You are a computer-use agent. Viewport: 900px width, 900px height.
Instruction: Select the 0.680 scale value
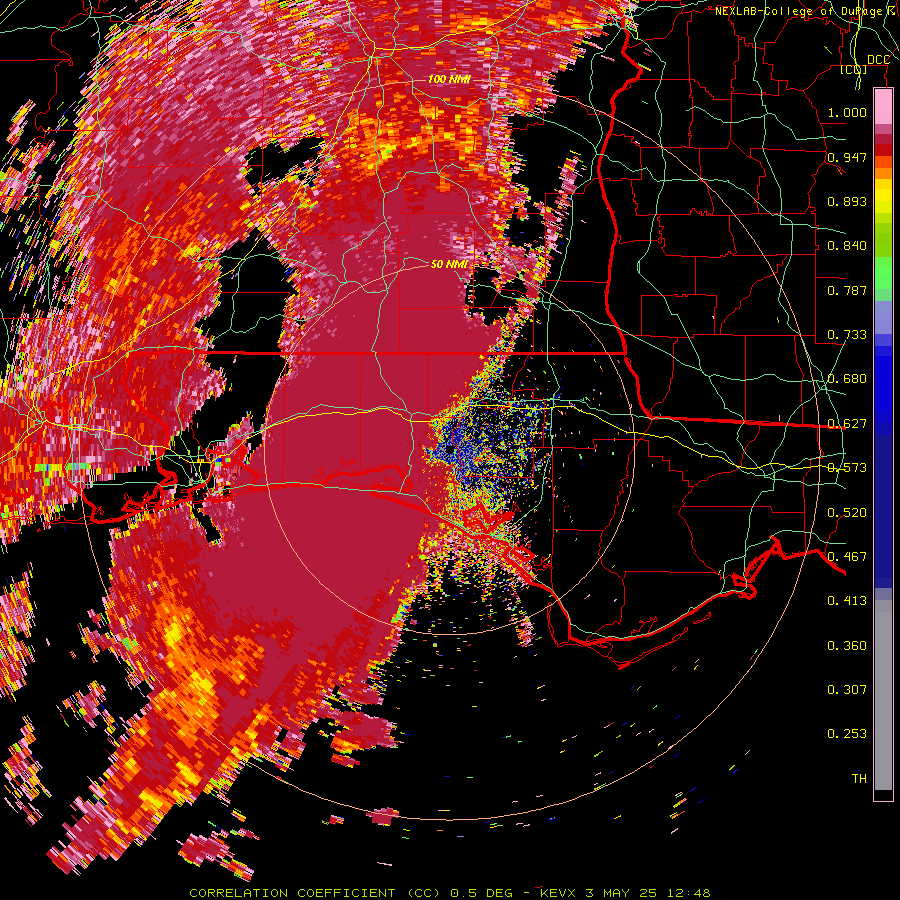(x=847, y=379)
